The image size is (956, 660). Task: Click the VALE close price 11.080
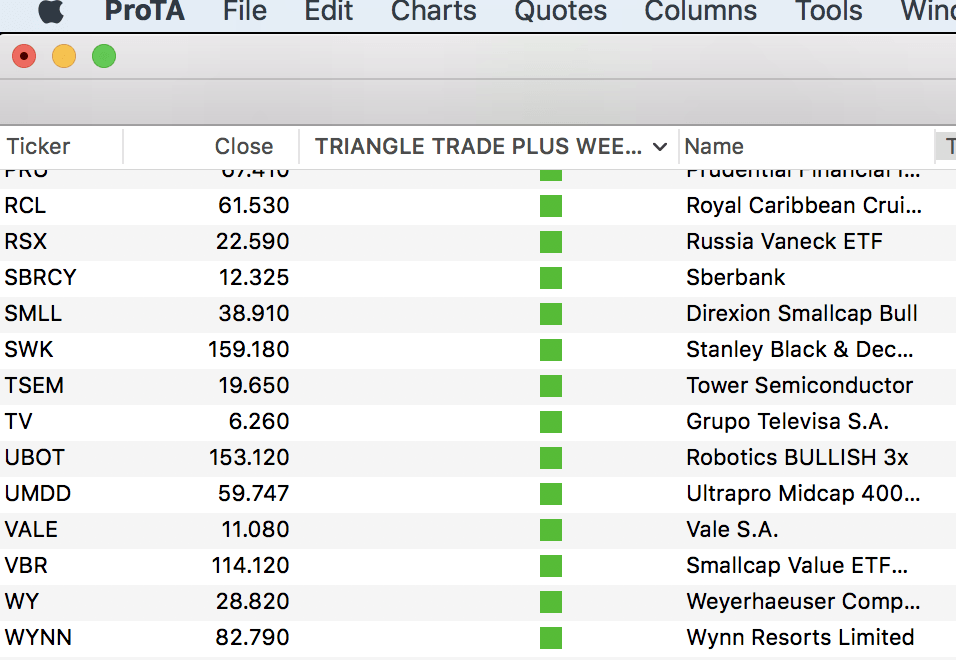pos(255,530)
